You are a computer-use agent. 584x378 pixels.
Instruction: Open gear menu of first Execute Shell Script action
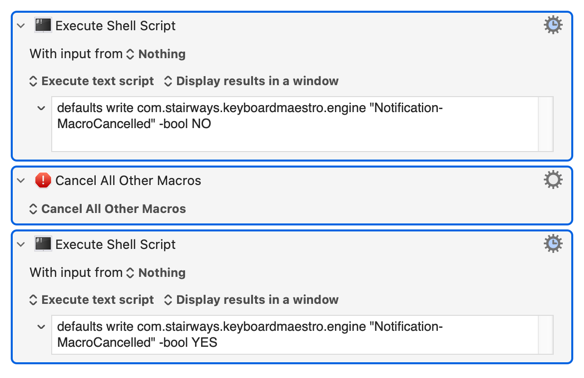[553, 25]
